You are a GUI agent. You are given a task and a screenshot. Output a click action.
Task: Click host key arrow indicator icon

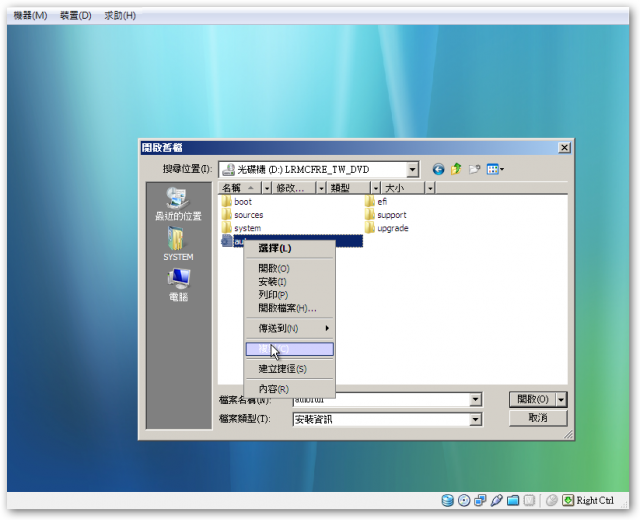(x=568, y=500)
